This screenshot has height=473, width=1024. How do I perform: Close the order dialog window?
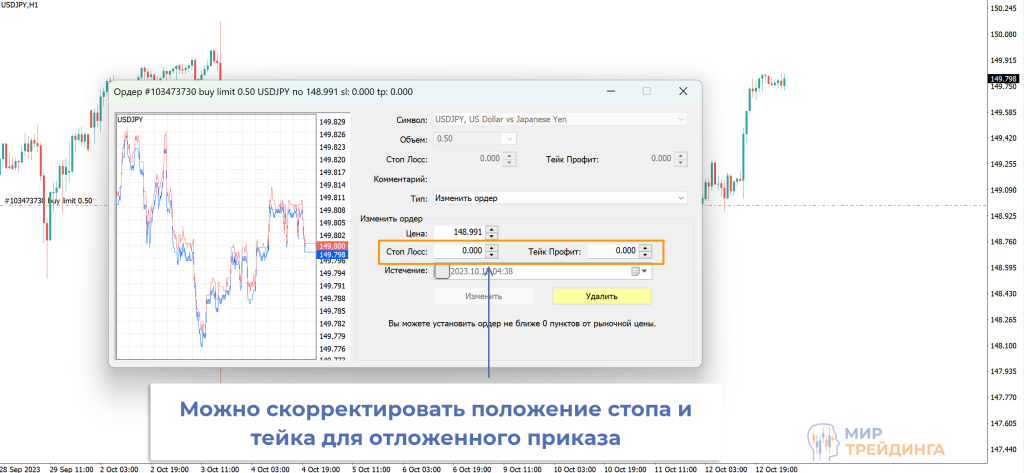tap(683, 91)
